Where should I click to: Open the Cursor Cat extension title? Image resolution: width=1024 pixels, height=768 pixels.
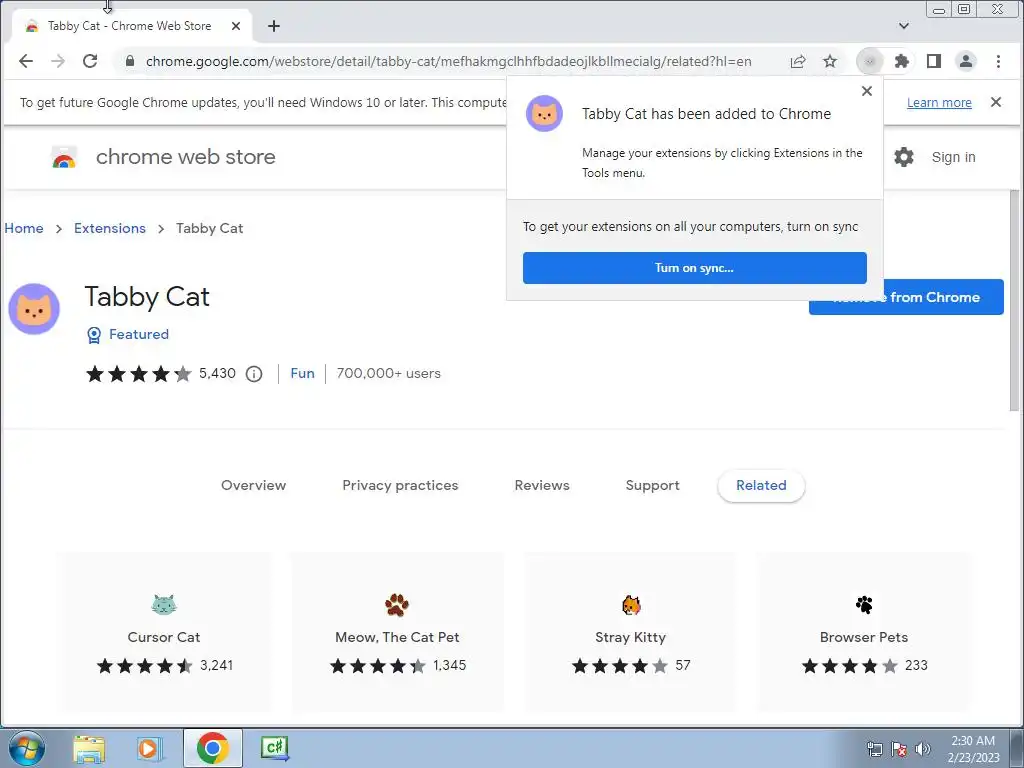point(164,637)
